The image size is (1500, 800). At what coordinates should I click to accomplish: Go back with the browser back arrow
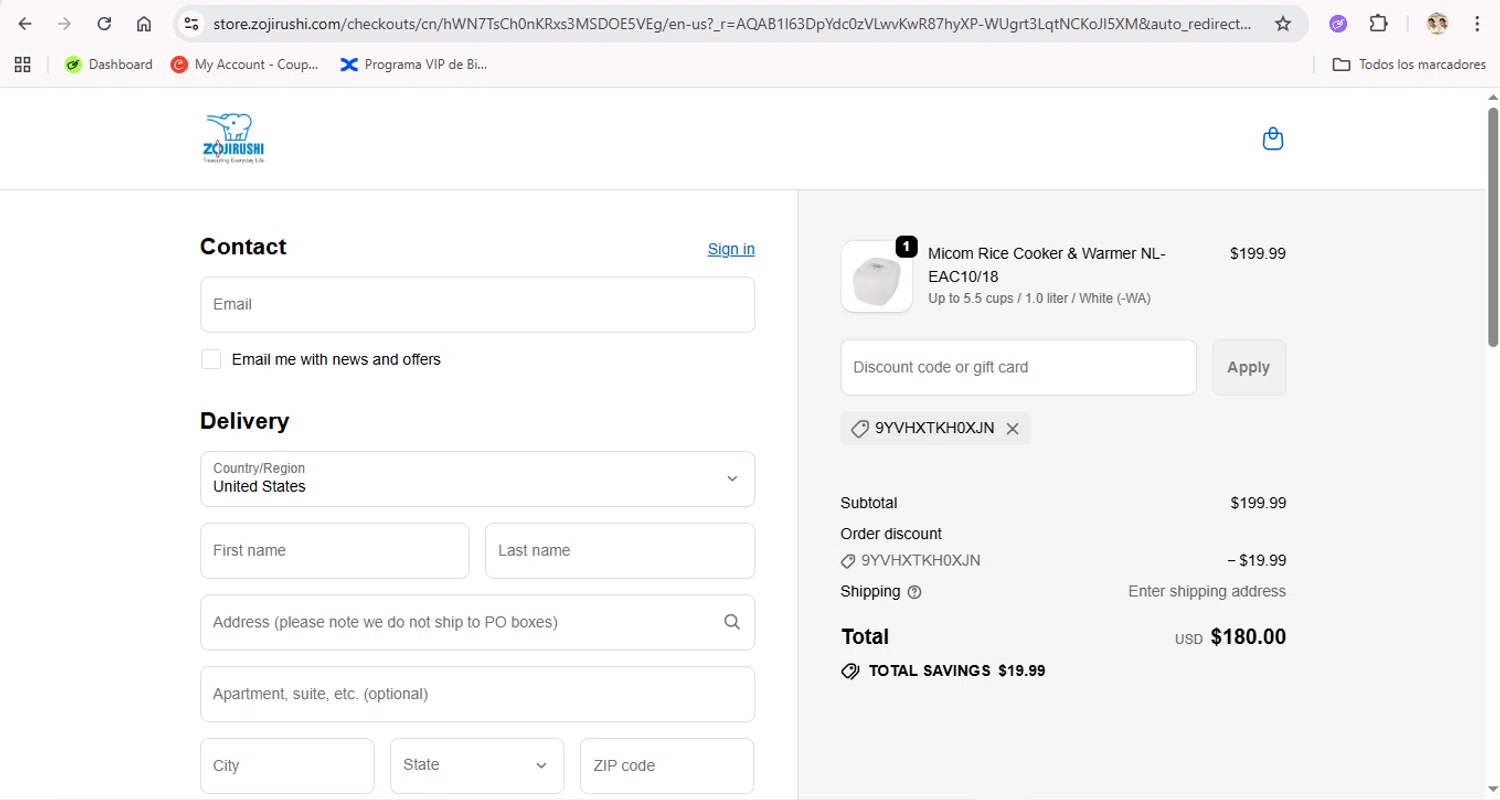pyautogui.click(x=25, y=24)
